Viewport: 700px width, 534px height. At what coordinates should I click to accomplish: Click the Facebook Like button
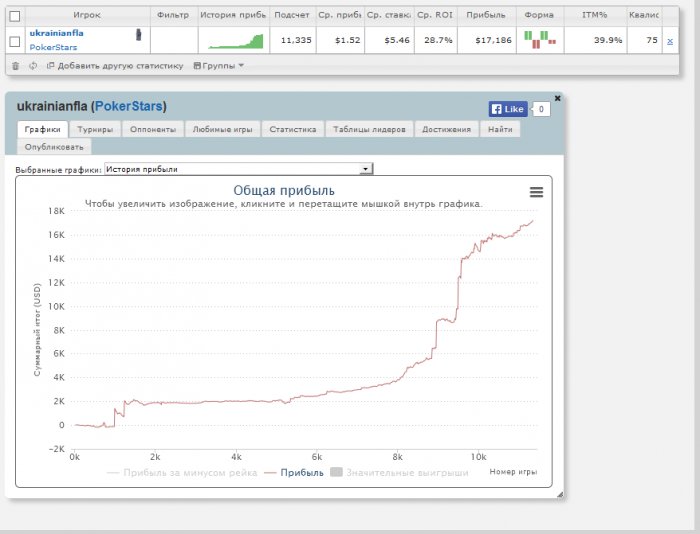coord(508,109)
